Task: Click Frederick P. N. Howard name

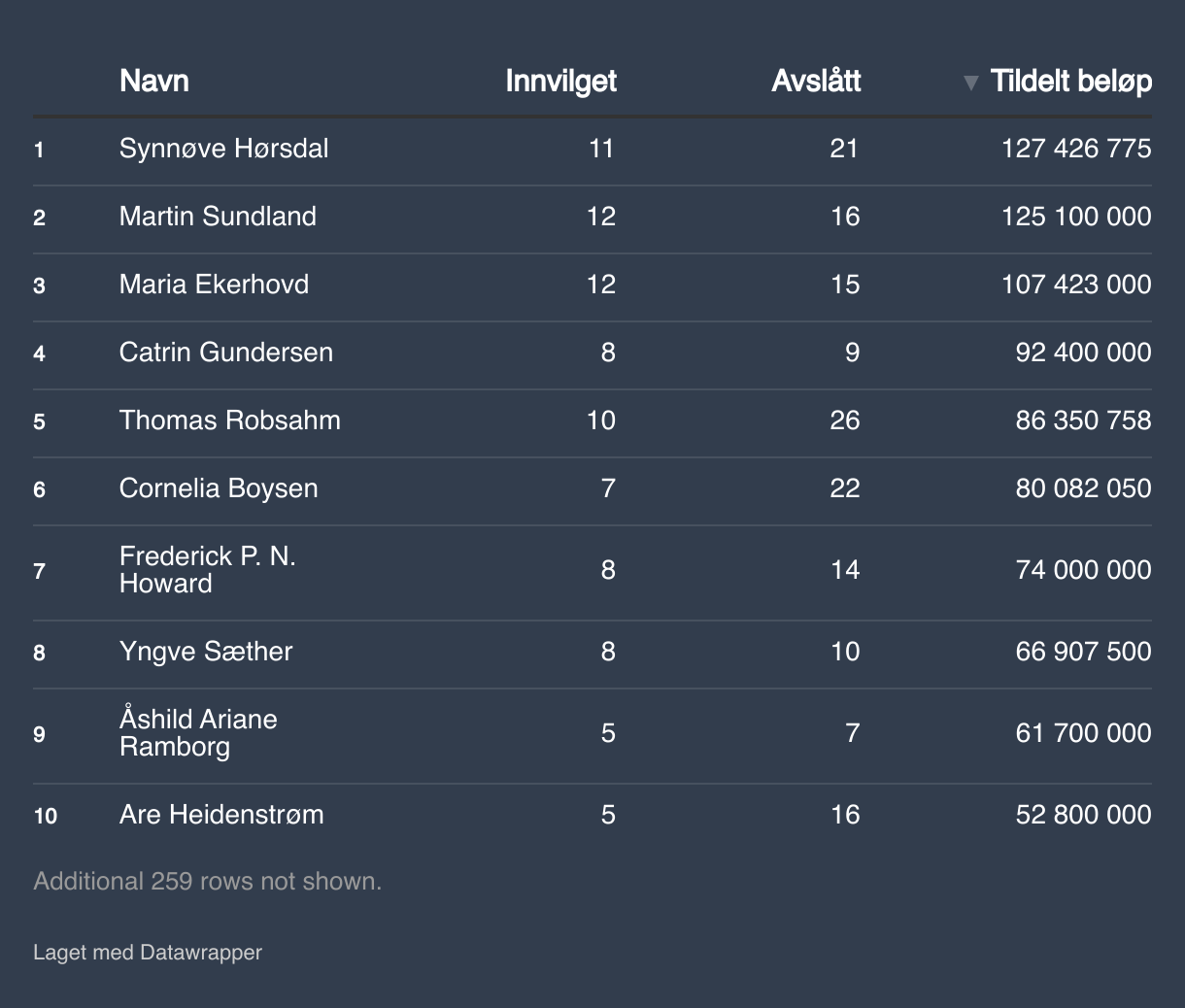Action: 208,570
